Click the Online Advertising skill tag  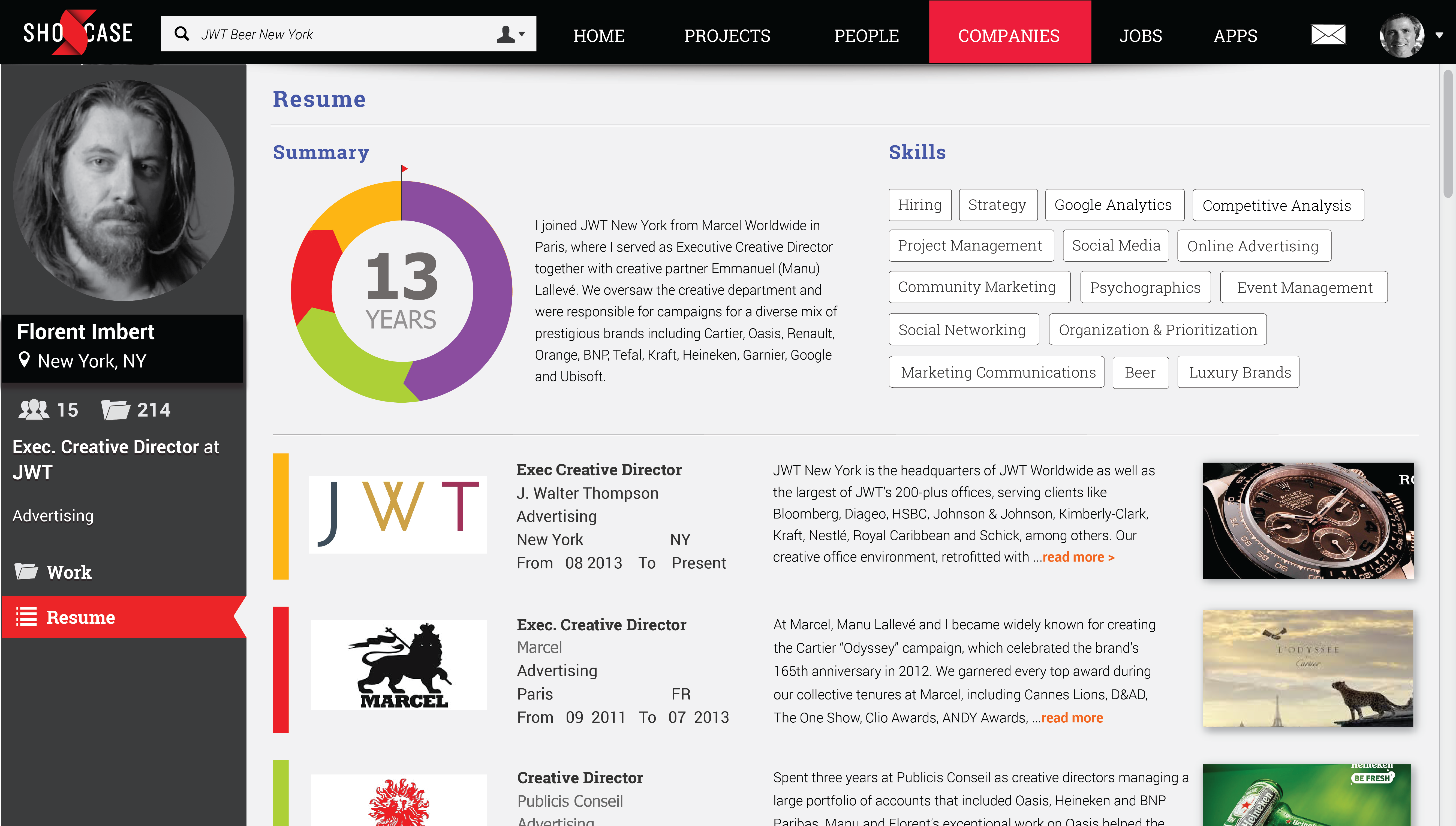1254,246
